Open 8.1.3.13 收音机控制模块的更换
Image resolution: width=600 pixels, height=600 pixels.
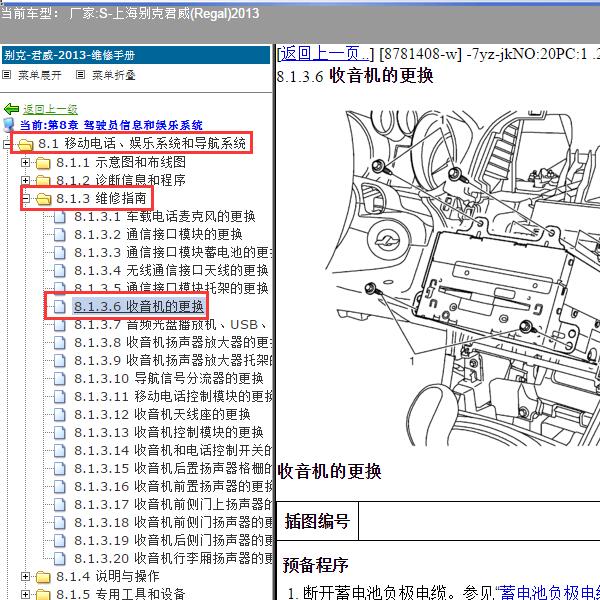169,432
